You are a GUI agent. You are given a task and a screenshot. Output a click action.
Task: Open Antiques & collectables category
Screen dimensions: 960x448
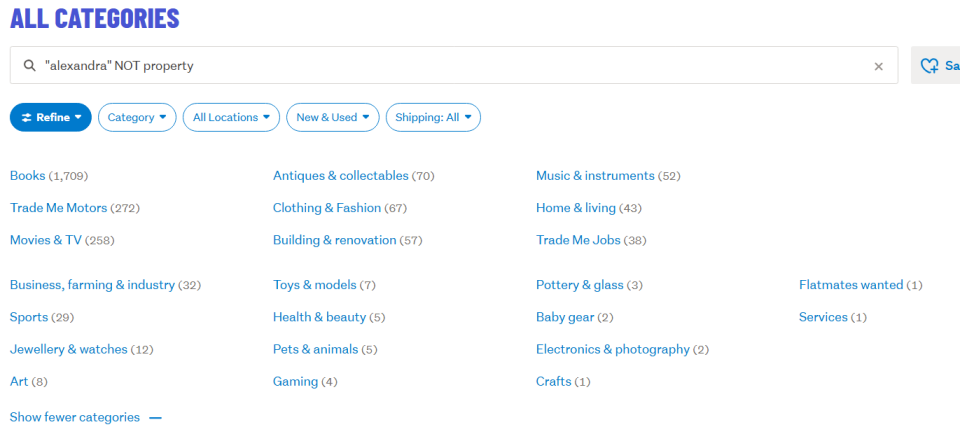point(340,176)
